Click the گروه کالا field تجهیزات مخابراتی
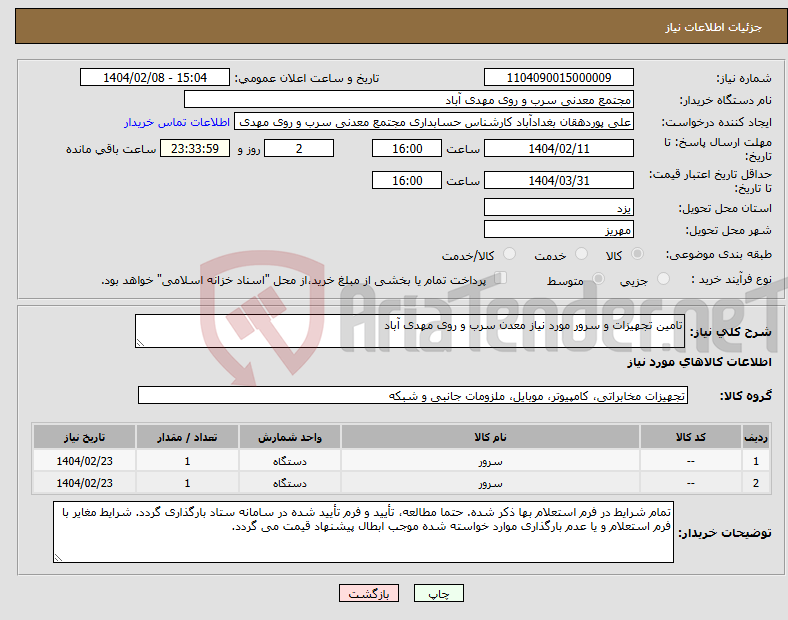The height and width of the screenshot is (620, 788). click(x=413, y=395)
